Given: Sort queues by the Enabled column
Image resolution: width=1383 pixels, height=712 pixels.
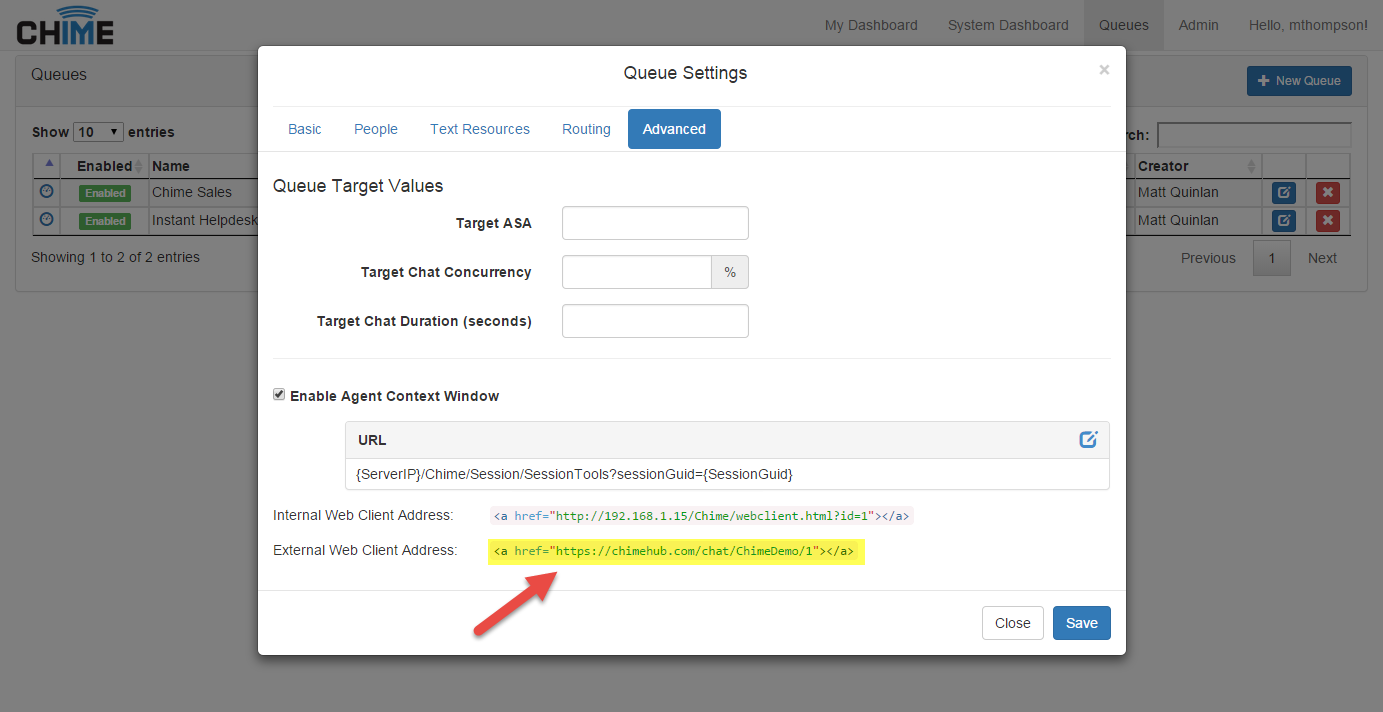Looking at the screenshot, I should point(105,166).
